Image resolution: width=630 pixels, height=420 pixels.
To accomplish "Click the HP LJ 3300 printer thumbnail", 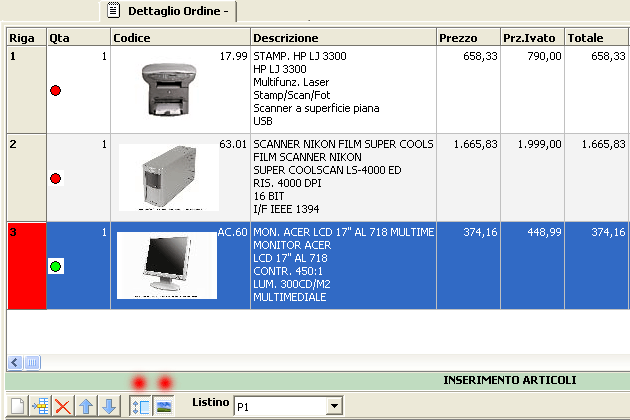I will click(x=169, y=89).
